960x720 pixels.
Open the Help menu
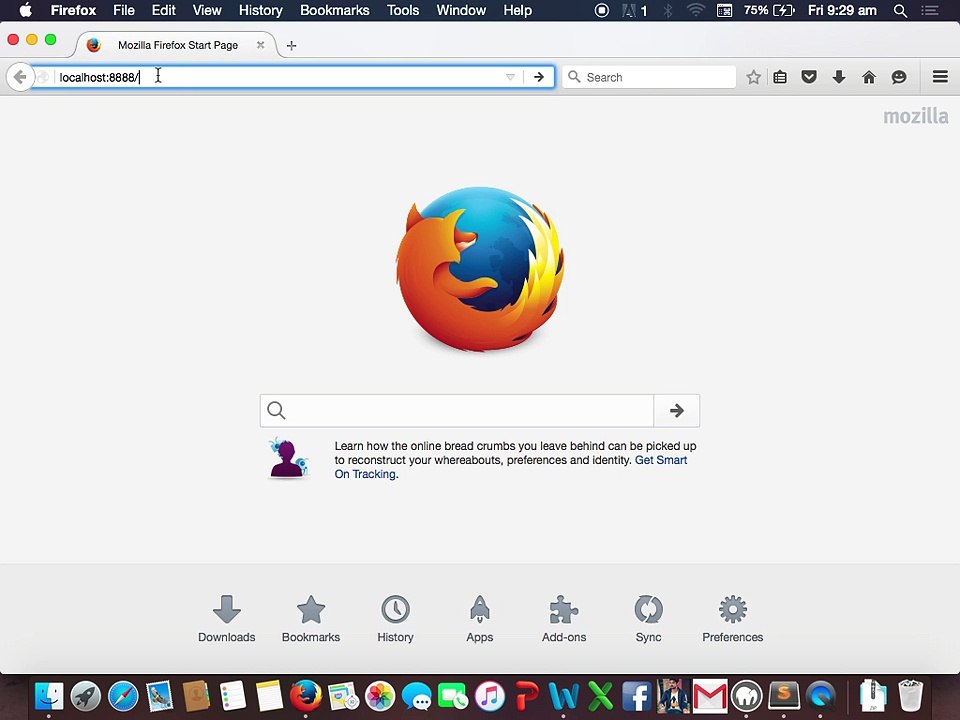click(x=517, y=10)
